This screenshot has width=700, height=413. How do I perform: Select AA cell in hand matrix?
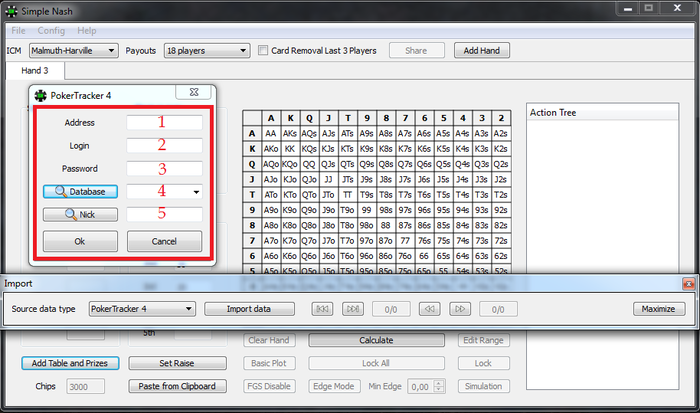271,133
